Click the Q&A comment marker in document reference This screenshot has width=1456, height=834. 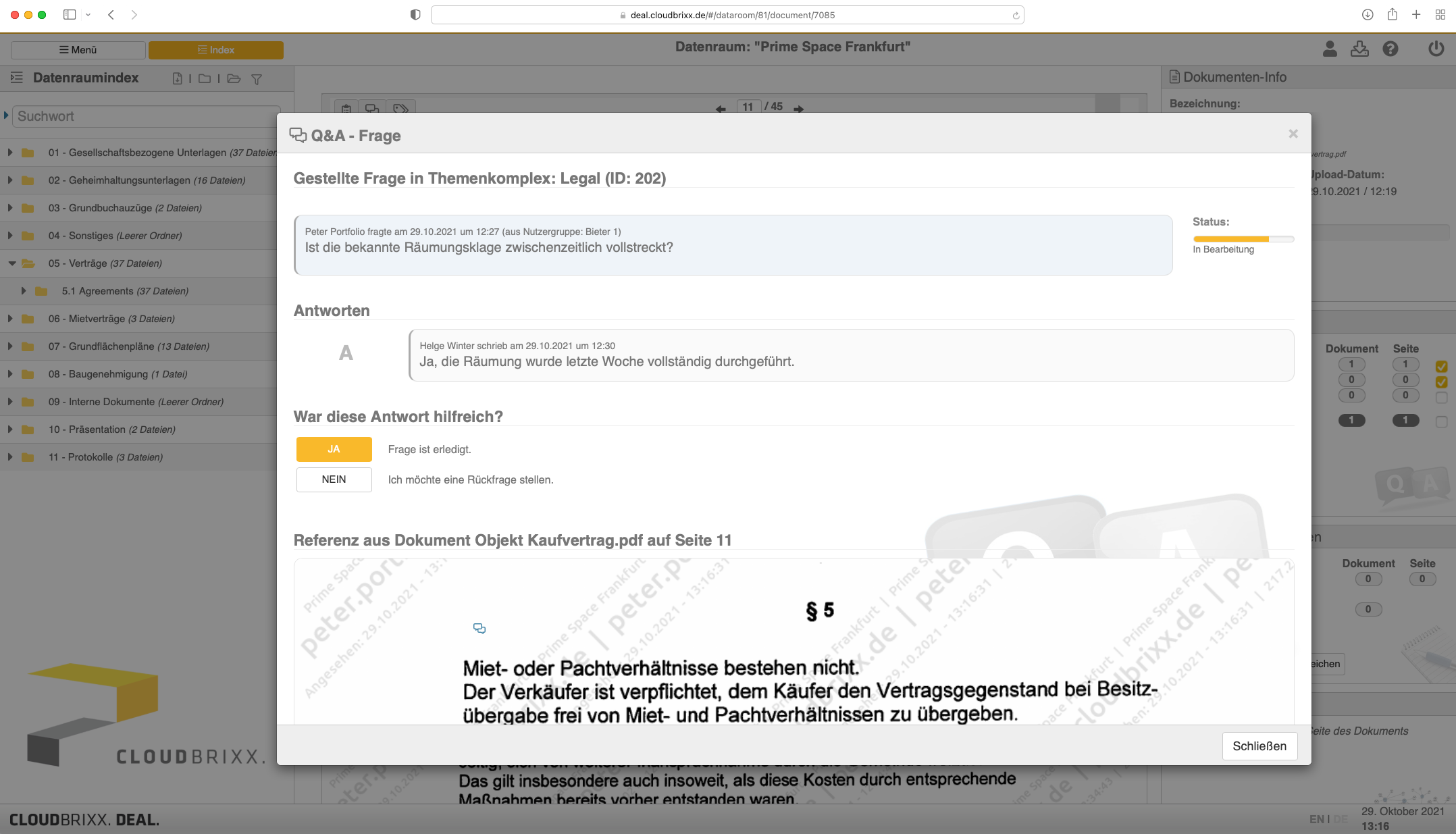tap(479, 629)
